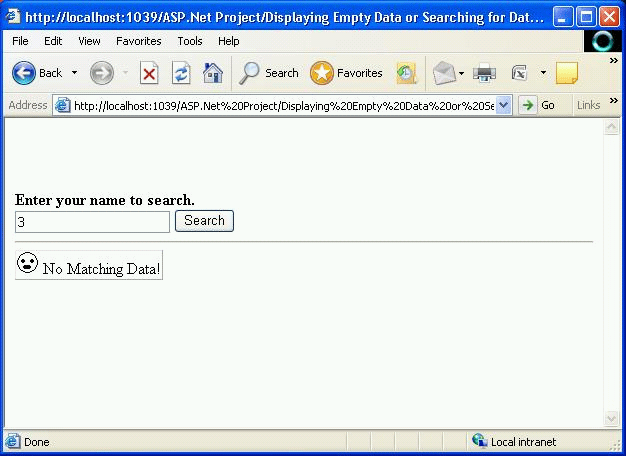
Task: Go back with the Back arrow icon
Action: [24, 73]
